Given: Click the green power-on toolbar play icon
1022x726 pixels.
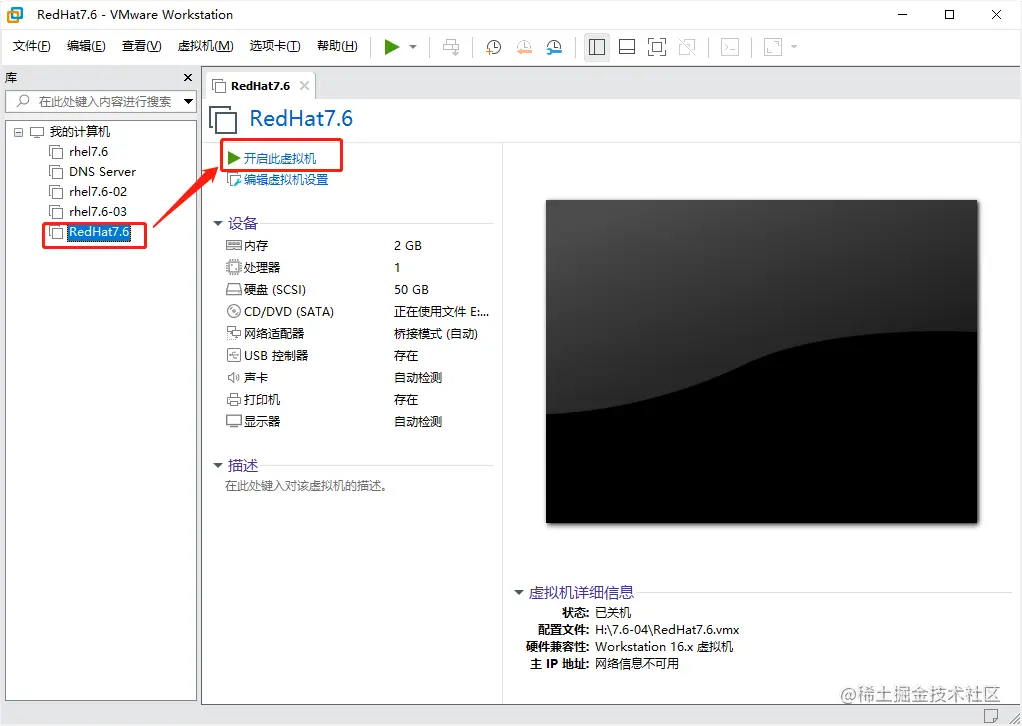Looking at the screenshot, I should click(392, 47).
